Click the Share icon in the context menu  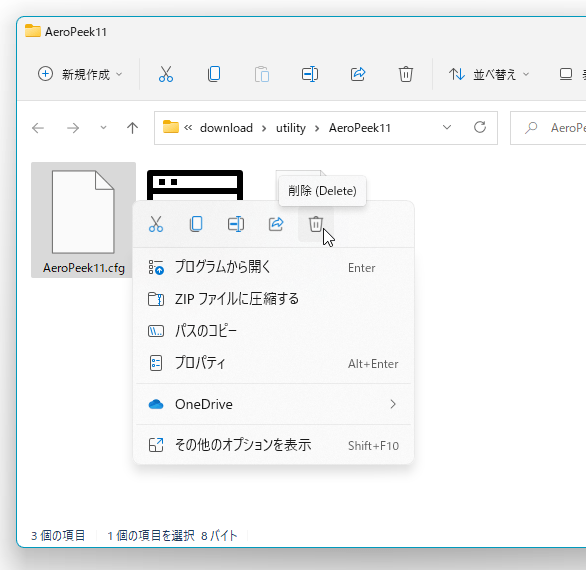[276, 224]
